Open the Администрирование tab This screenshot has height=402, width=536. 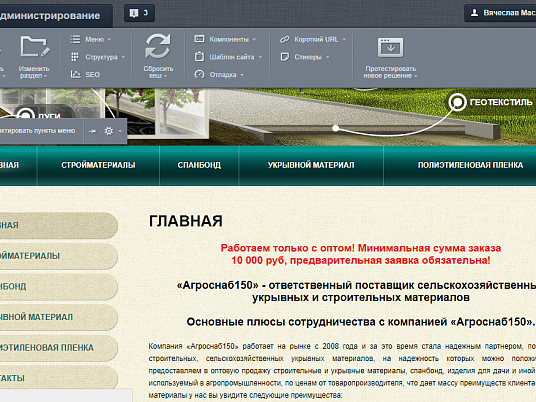55,15
